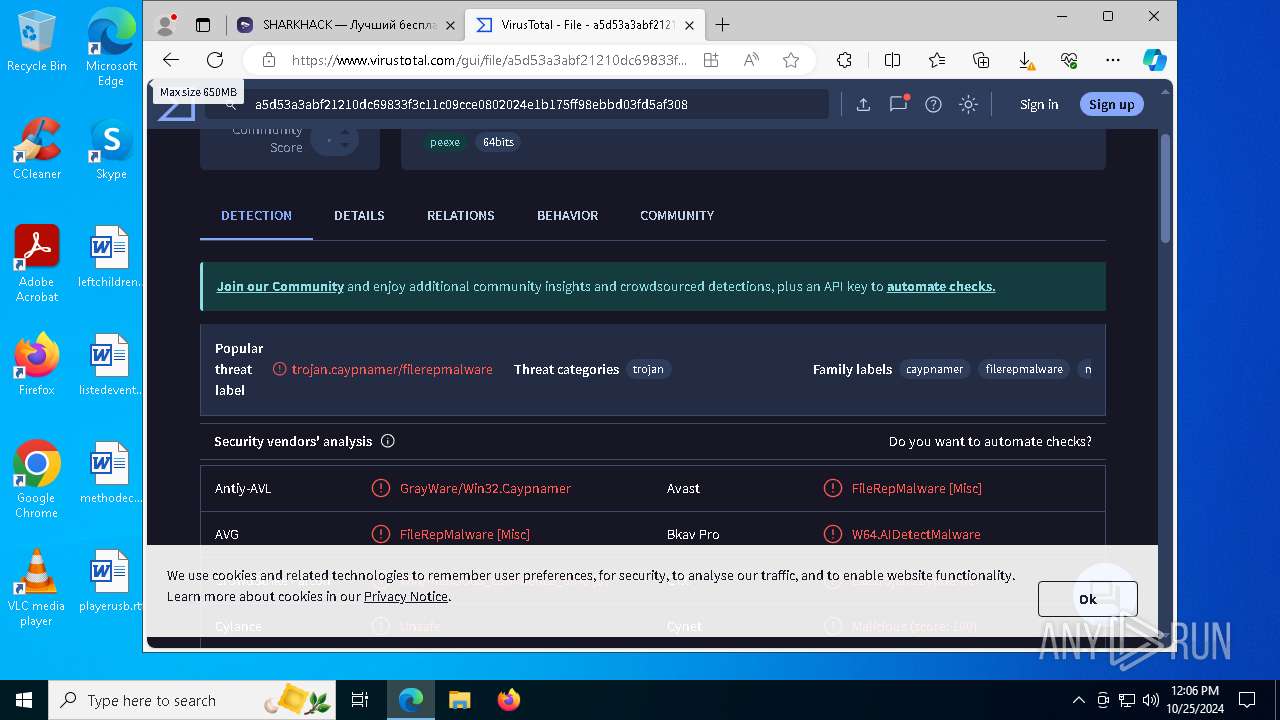Open Task View on the taskbar

coord(360,700)
